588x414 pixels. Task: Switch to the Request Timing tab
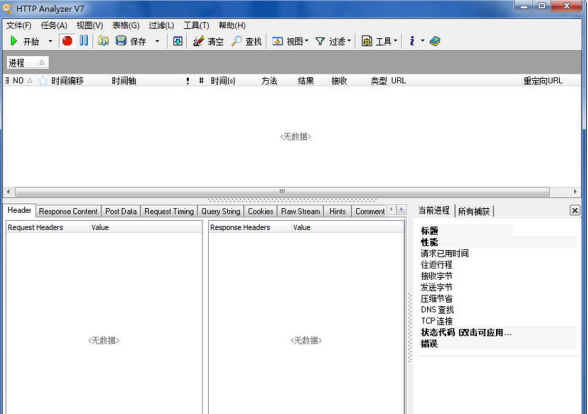click(169, 212)
